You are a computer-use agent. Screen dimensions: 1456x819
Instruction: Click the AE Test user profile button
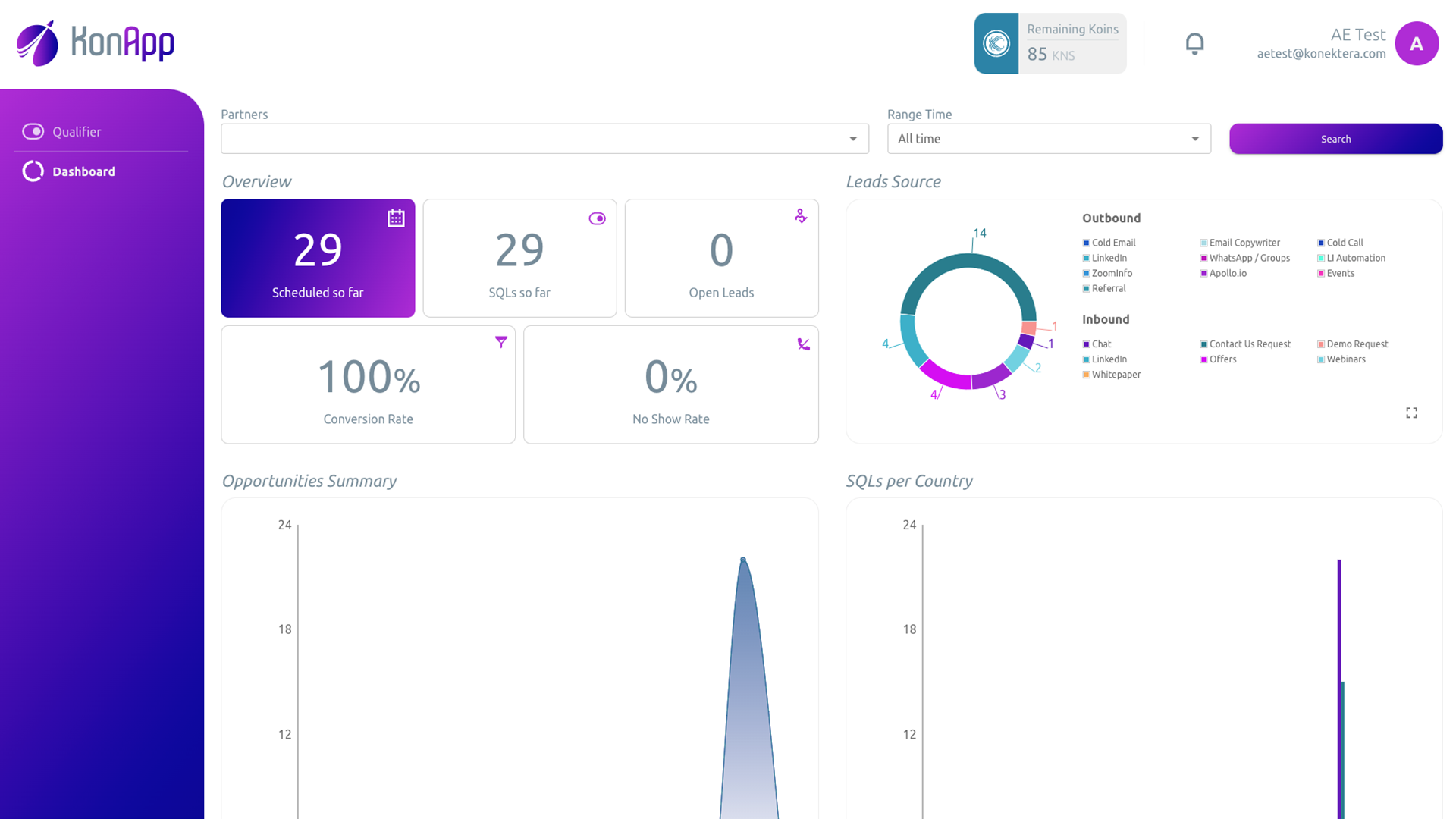(1417, 43)
